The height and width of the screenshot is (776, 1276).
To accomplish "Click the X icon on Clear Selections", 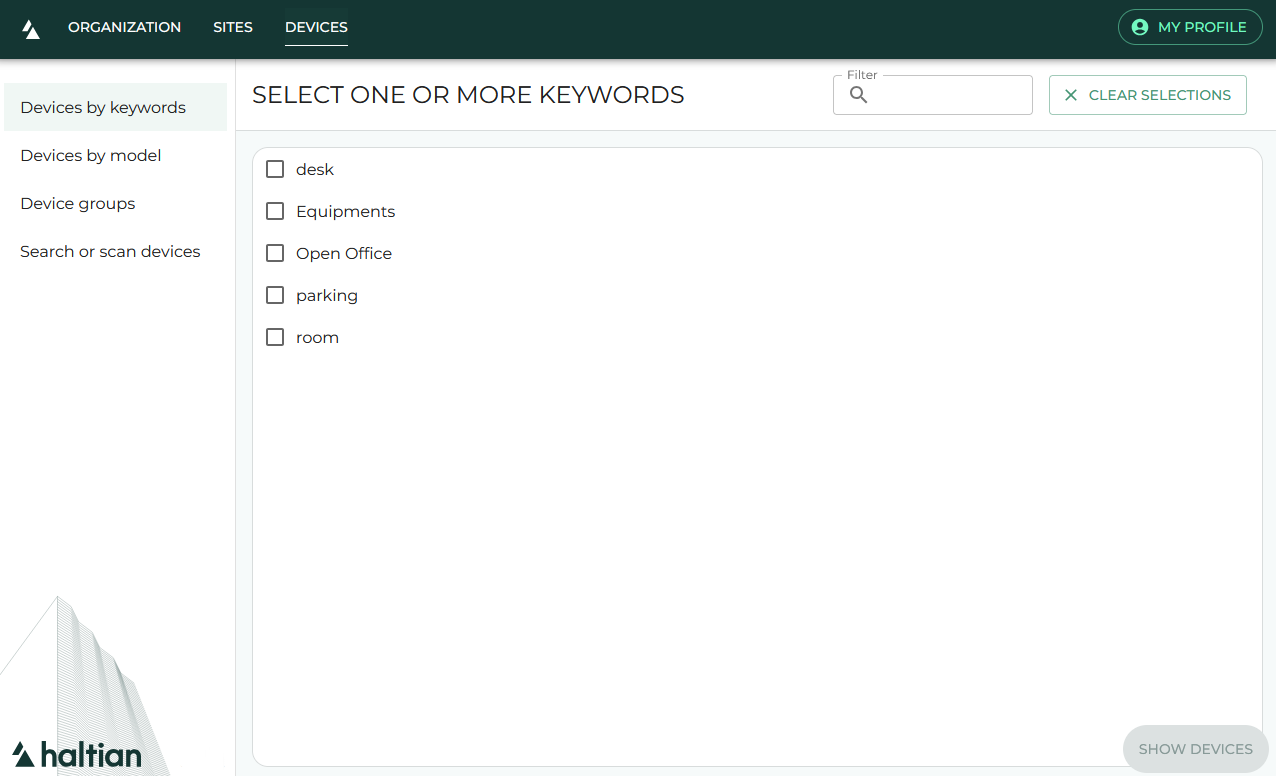I will coord(1071,95).
